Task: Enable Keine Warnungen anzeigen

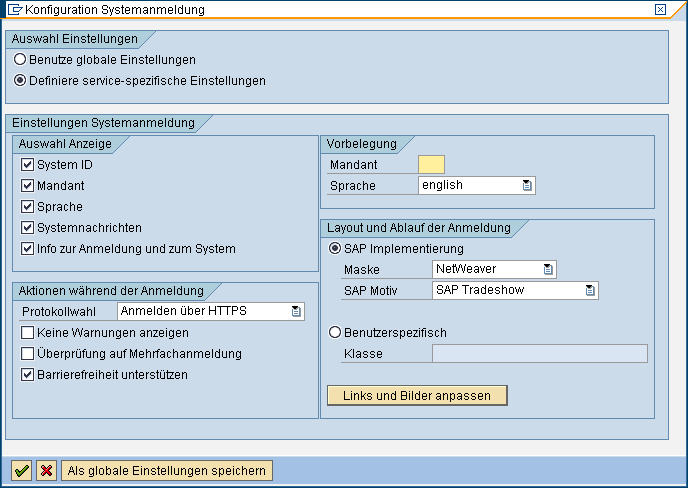Action: point(27,333)
